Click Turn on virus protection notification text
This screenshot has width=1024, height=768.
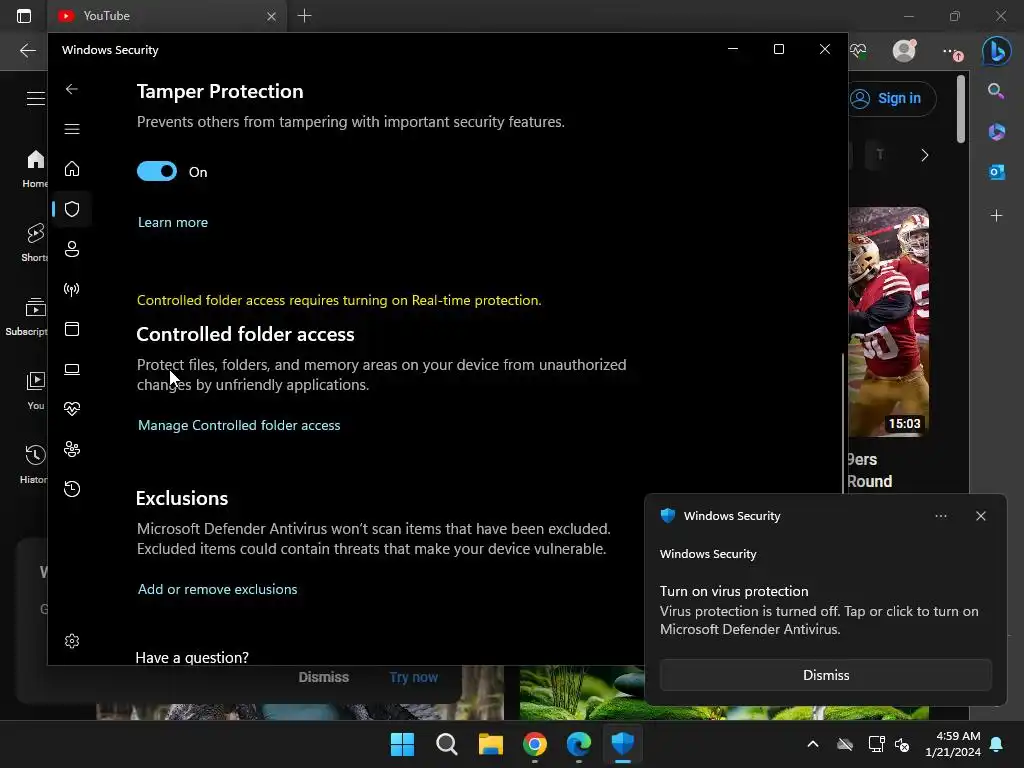tap(734, 591)
